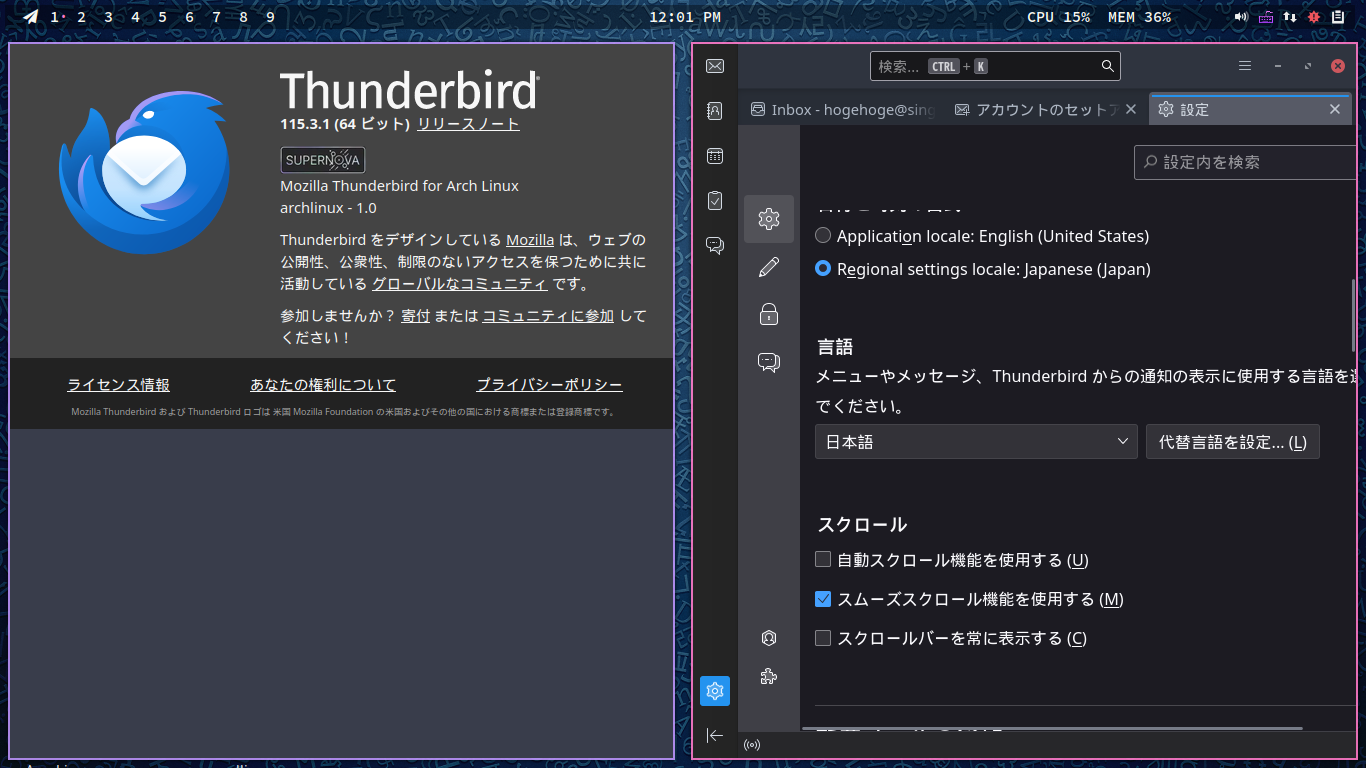Close the アカウントのセットアップ tab
The height and width of the screenshot is (768, 1366).
point(1131,109)
